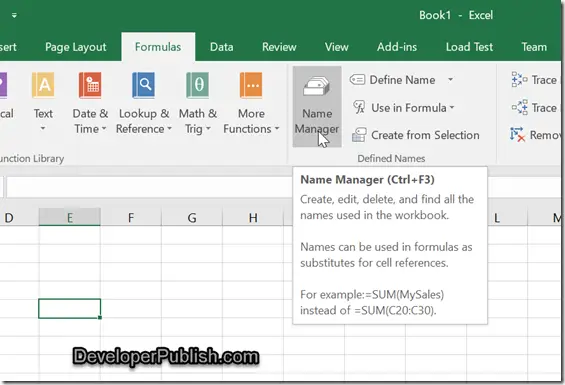Expand the Define Name dropdown arrow
Image resolution: width=565 pixels, height=385 pixels.
[x=450, y=79]
